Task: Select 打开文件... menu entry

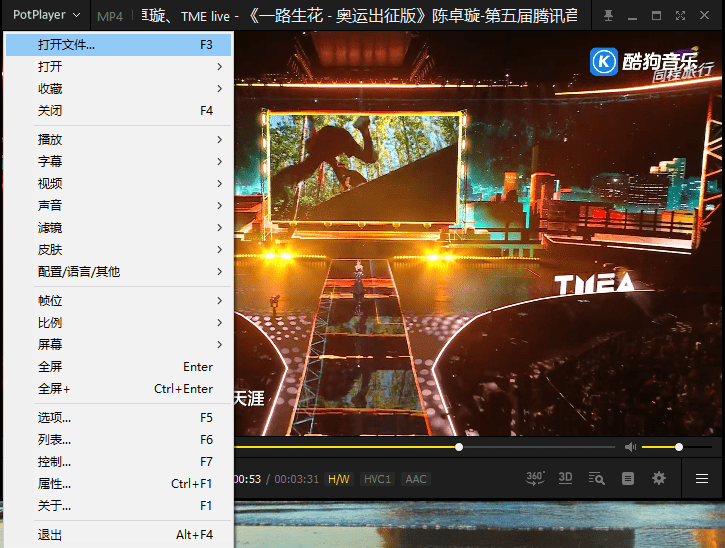Action: click(118, 45)
